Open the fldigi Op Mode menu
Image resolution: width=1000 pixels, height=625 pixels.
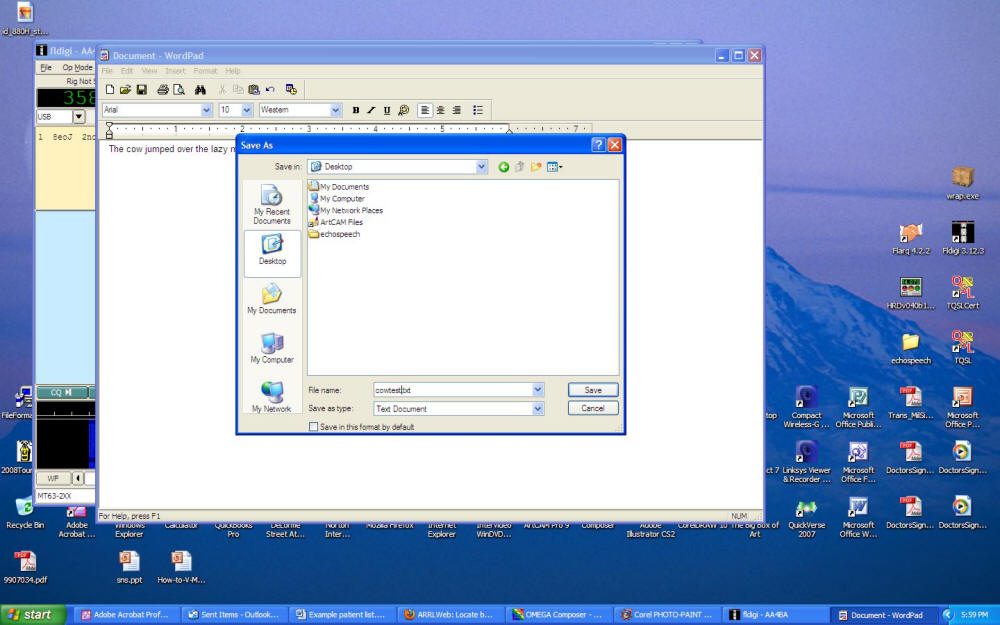pos(77,68)
